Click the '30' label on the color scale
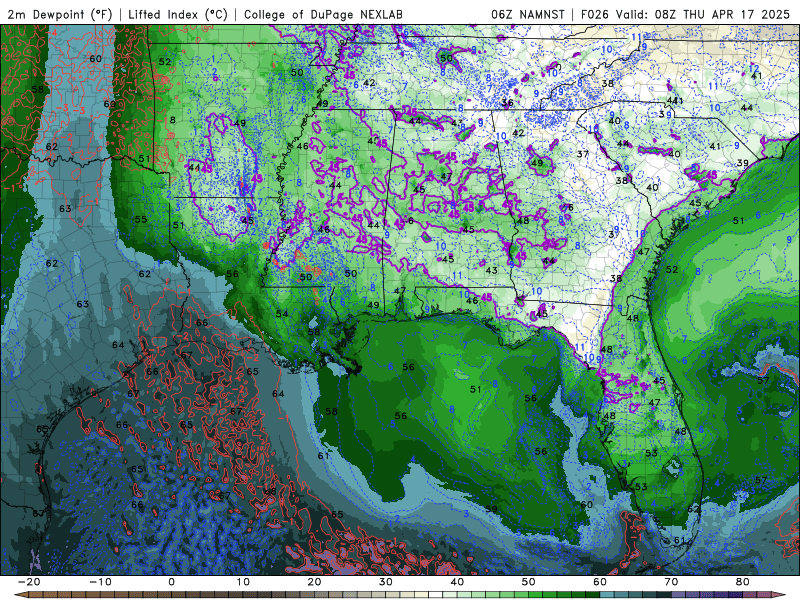The width and height of the screenshot is (800, 600). (386, 582)
